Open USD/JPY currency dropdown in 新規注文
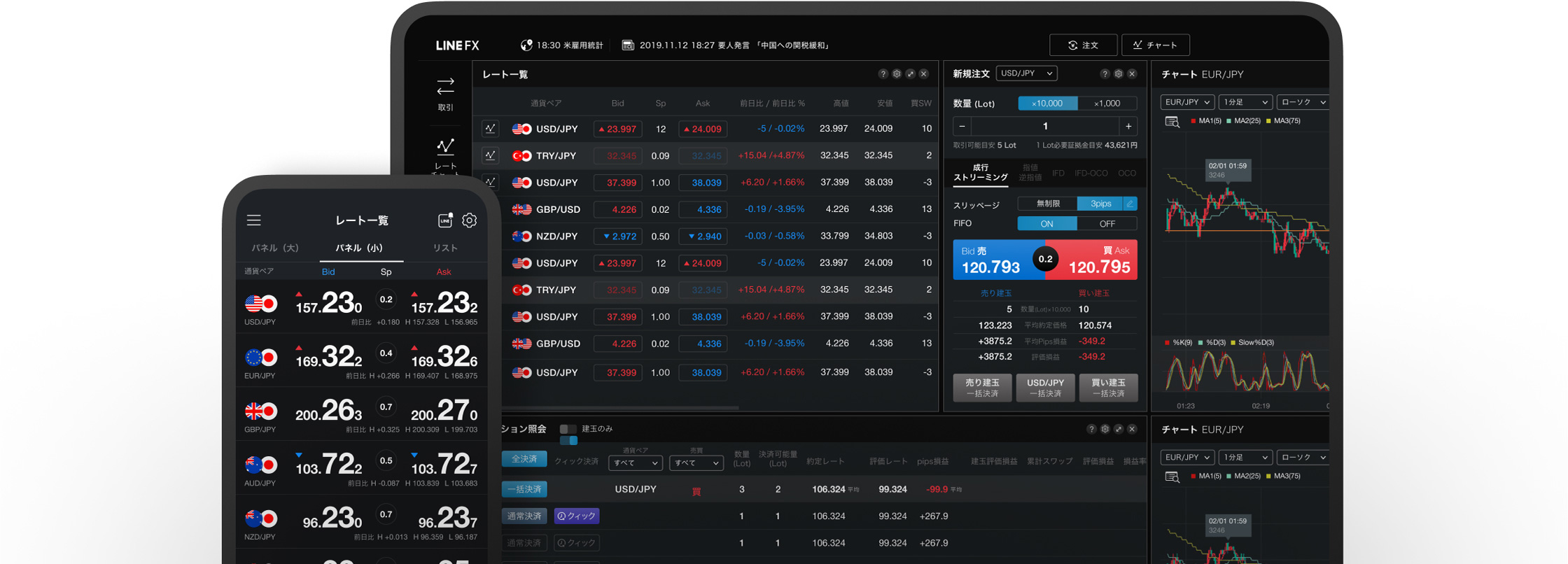This screenshot has width=1568, height=564. click(x=1026, y=73)
